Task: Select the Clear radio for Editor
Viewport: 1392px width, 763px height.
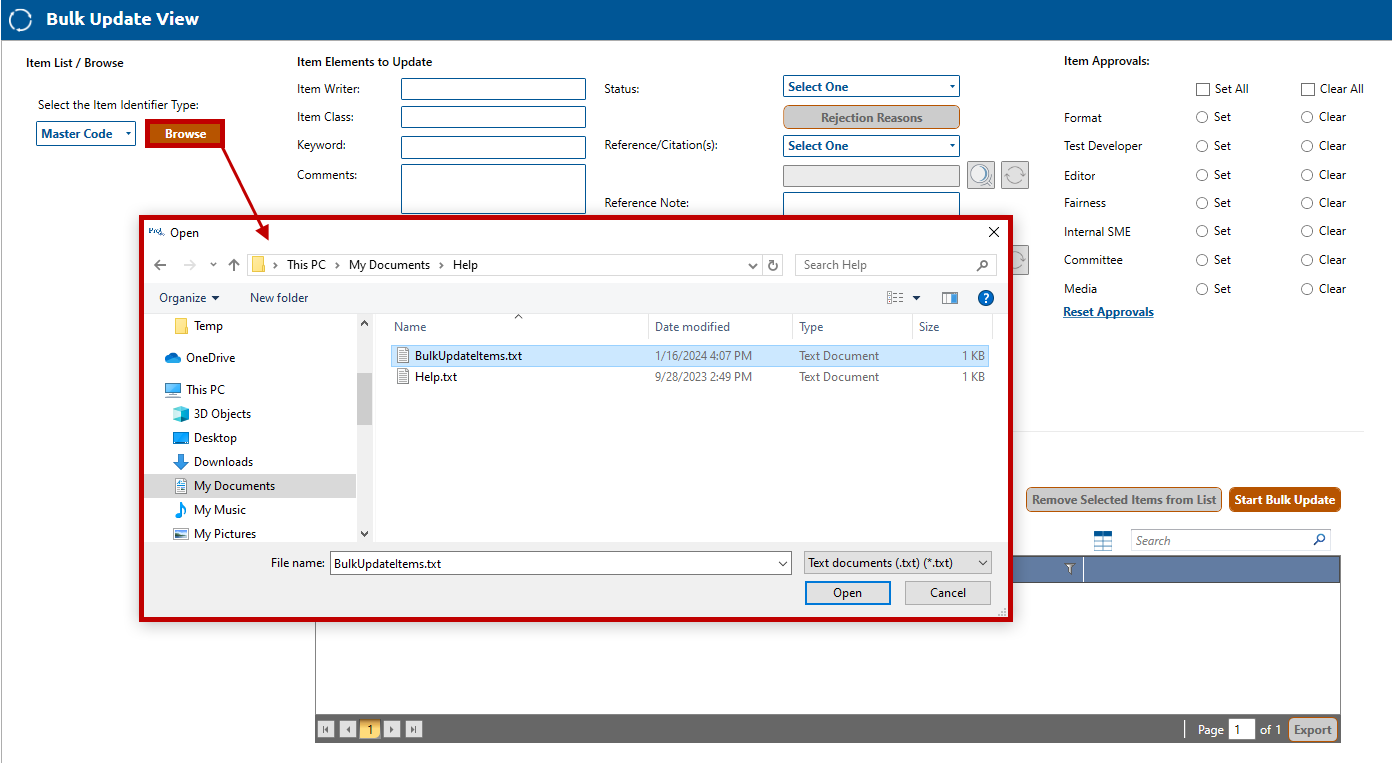Action: pyautogui.click(x=1307, y=175)
